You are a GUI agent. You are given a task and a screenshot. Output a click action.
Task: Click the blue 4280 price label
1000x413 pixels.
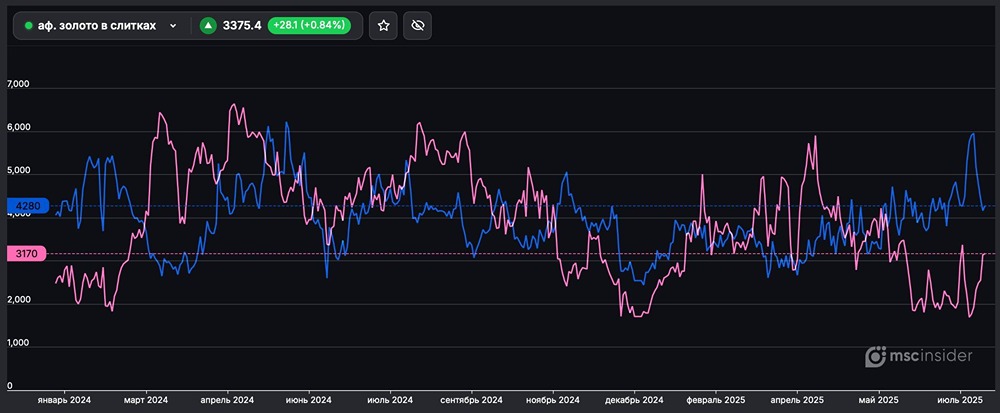[x=22, y=207]
